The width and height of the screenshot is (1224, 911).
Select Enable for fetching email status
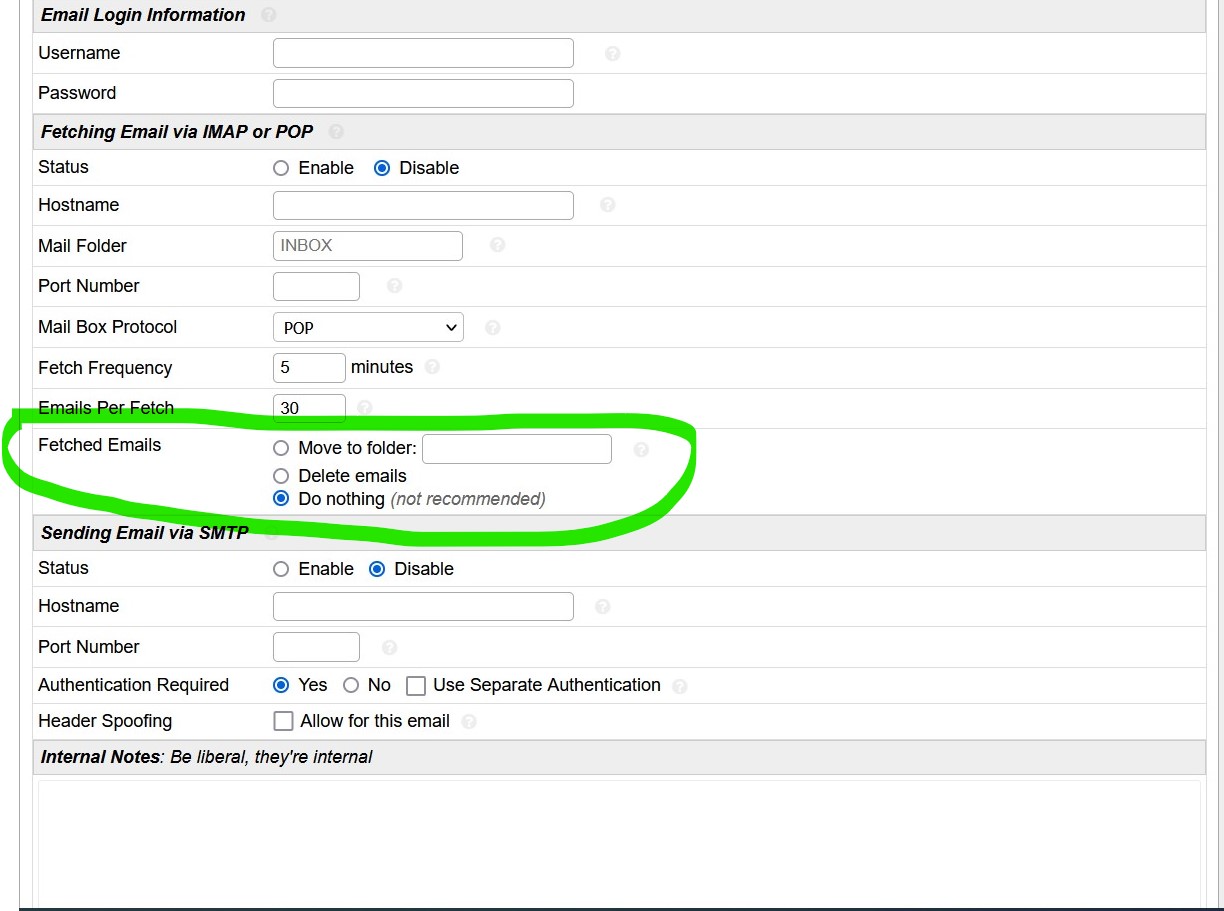pos(281,168)
